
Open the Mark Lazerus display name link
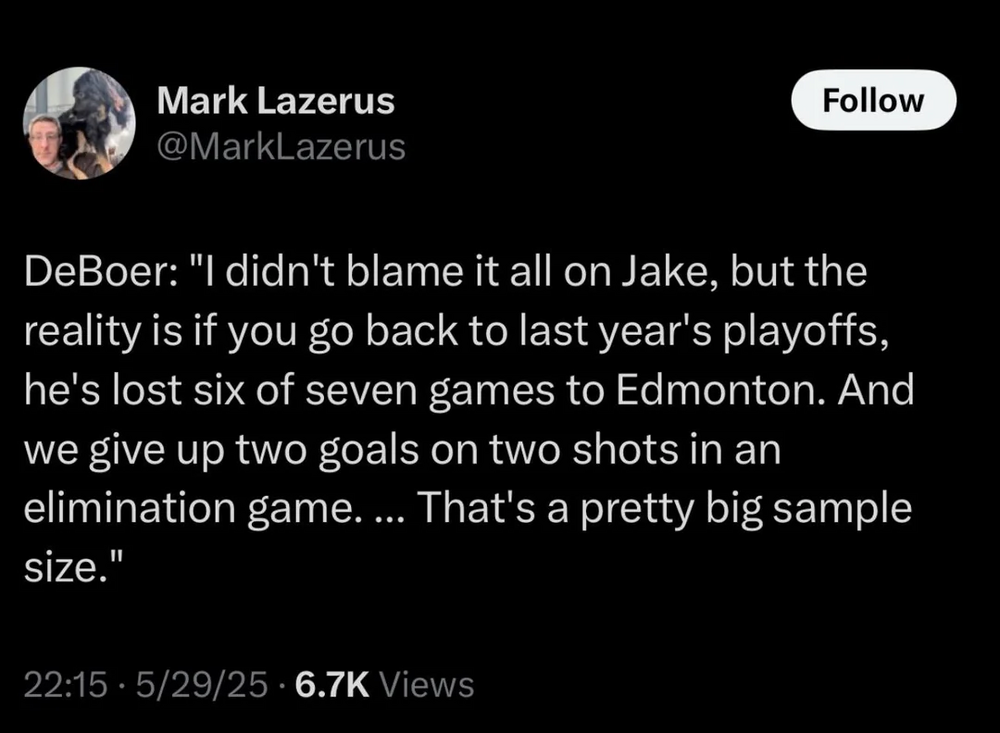[276, 101]
